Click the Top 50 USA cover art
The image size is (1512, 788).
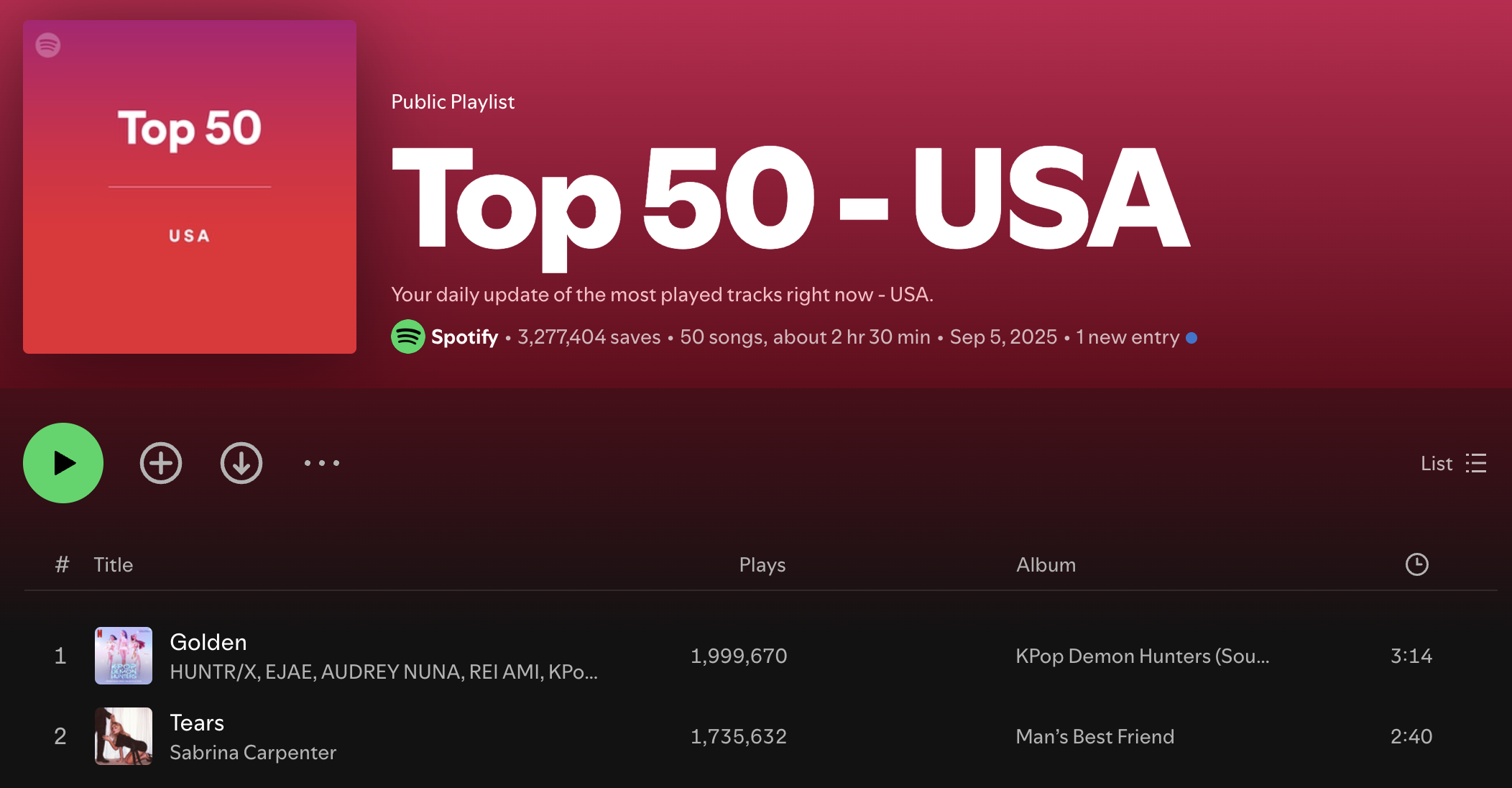190,187
